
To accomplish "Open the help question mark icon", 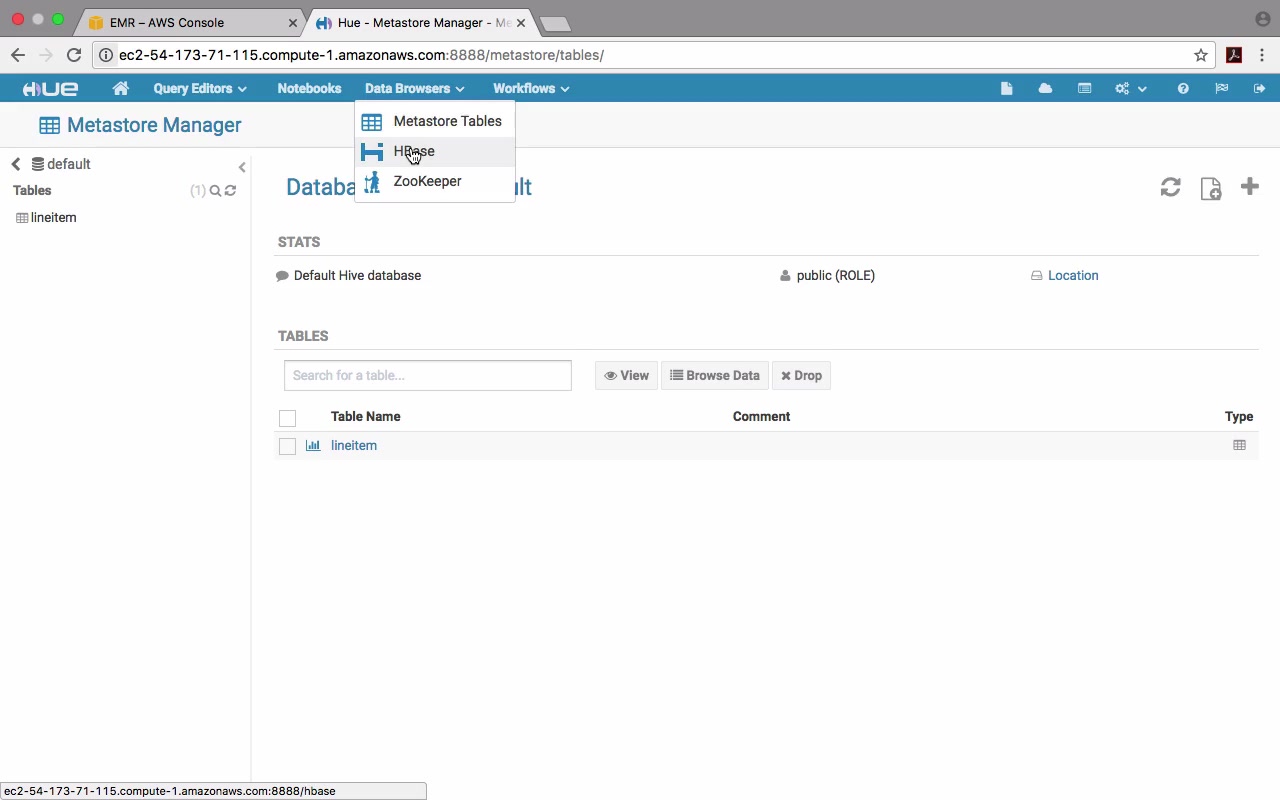I will [x=1183, y=88].
